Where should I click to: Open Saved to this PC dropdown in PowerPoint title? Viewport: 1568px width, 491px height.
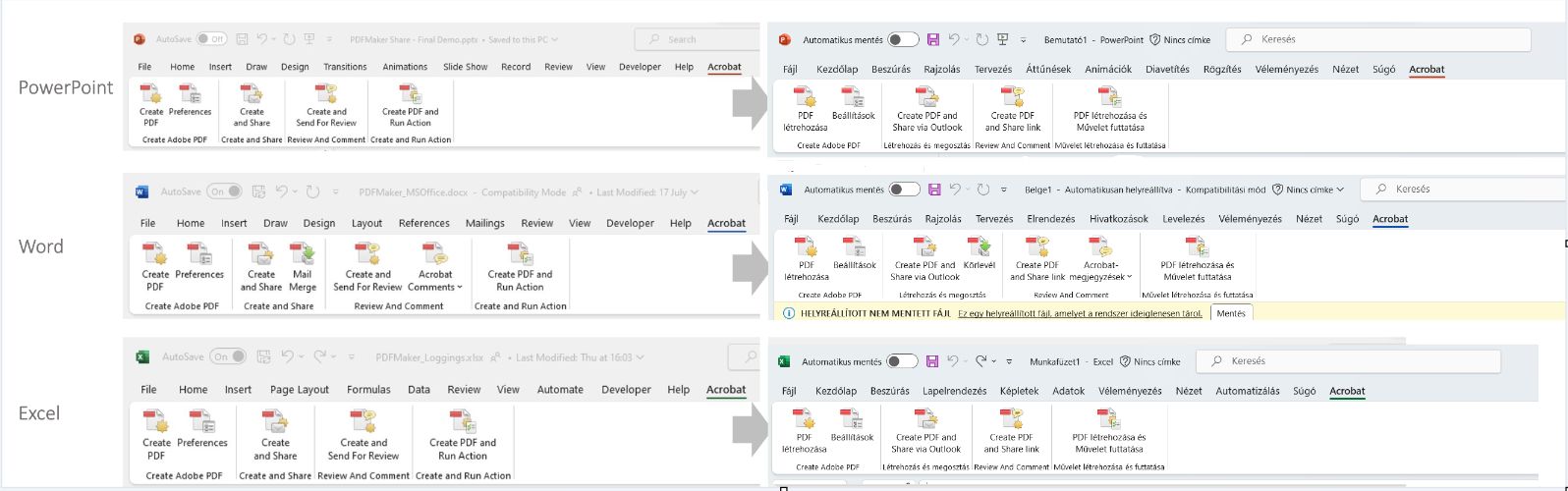tap(554, 40)
